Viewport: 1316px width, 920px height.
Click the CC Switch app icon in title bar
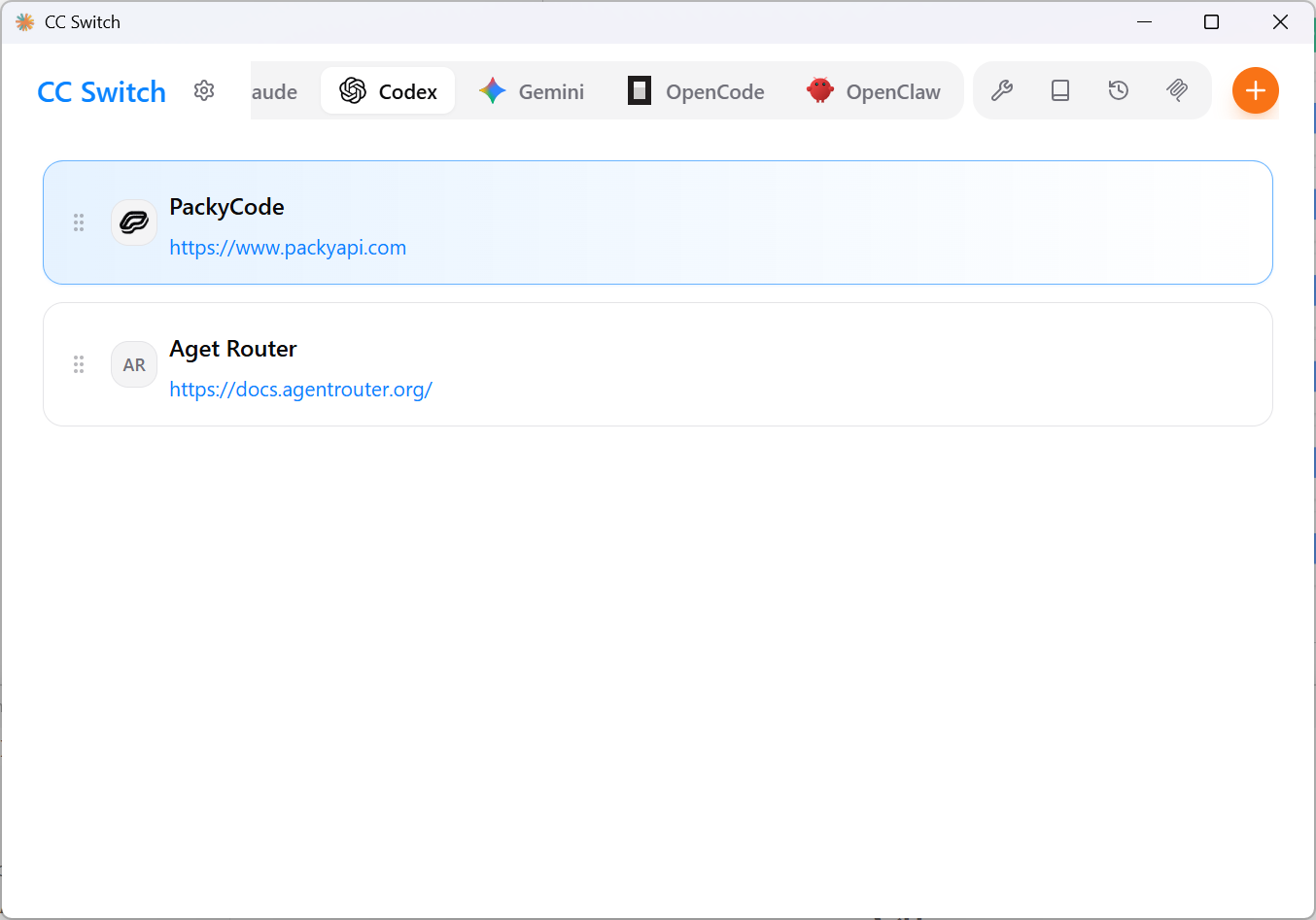point(25,21)
